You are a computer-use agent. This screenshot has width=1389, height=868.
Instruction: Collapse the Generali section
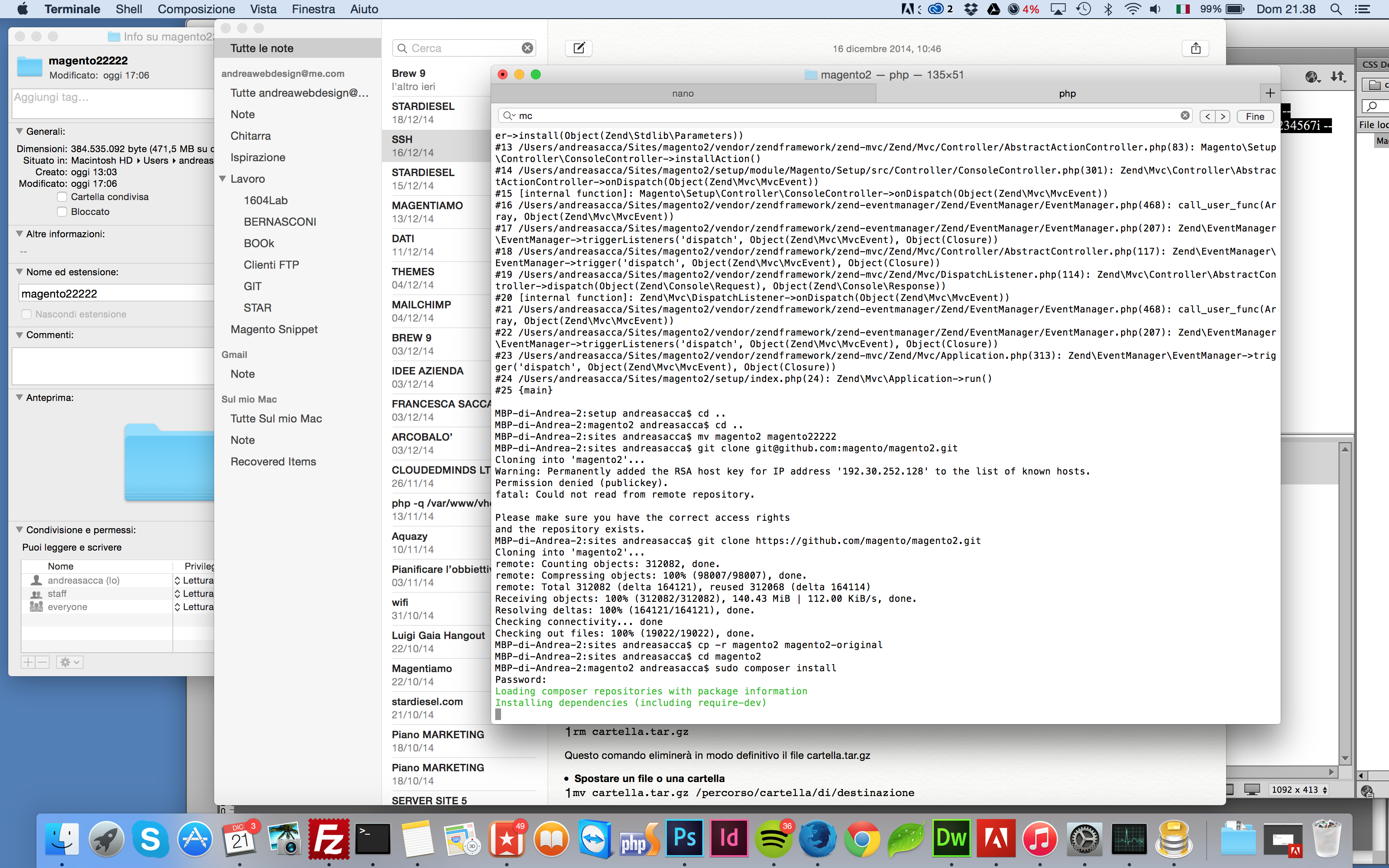point(19,131)
